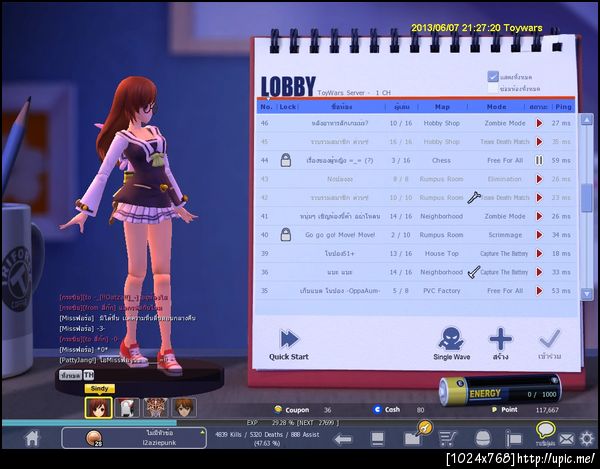Click the back arrow icon in bottom bar

(343, 439)
